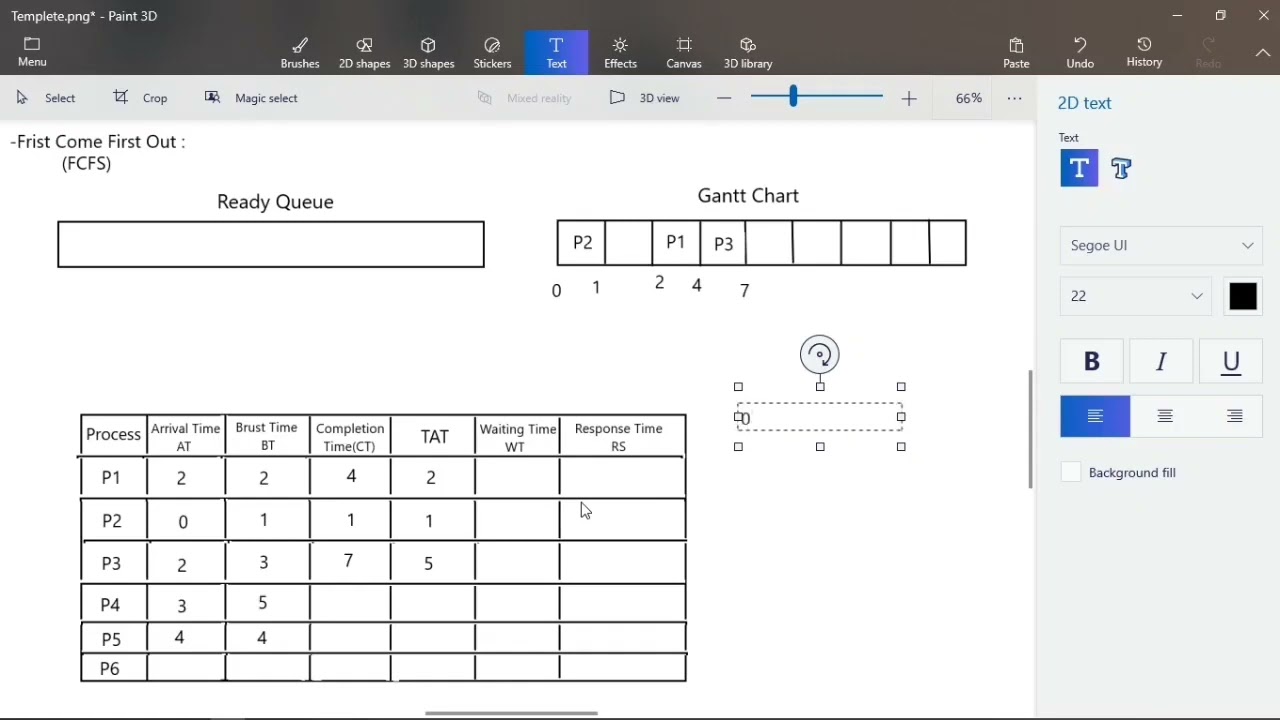The image size is (1280, 720).
Task: Click the 'Completion Time(CT)' column header
Action: coord(350,437)
